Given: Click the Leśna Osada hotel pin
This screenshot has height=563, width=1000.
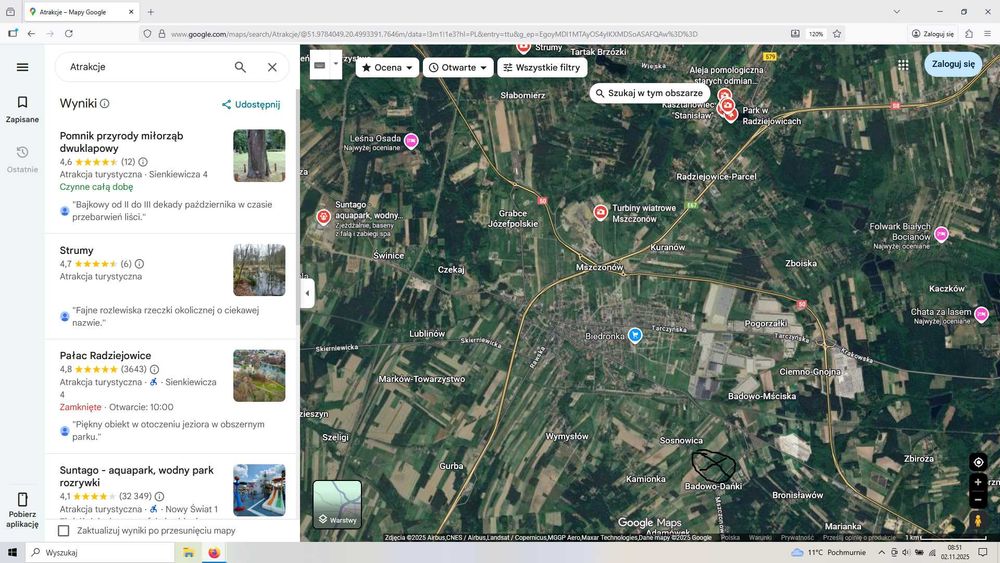Looking at the screenshot, I should pyautogui.click(x=411, y=141).
